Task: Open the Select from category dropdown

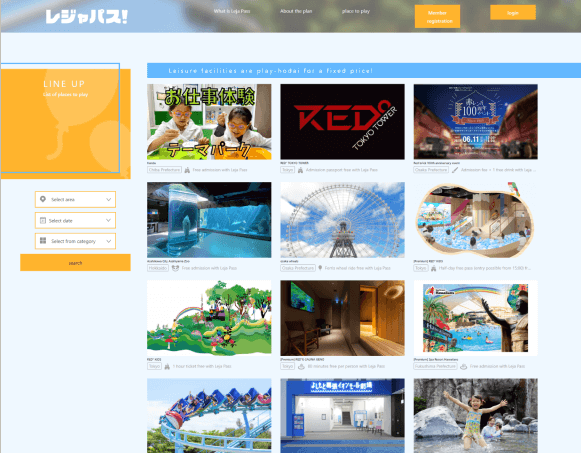Action: tap(75, 241)
